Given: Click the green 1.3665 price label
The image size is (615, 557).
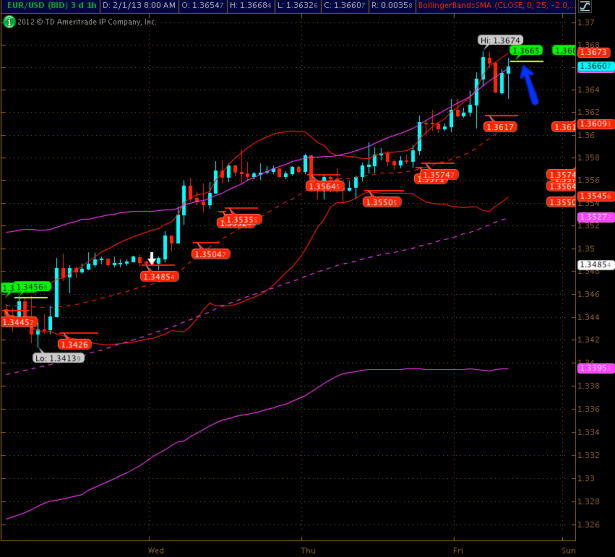Looking at the screenshot, I should point(526,50).
